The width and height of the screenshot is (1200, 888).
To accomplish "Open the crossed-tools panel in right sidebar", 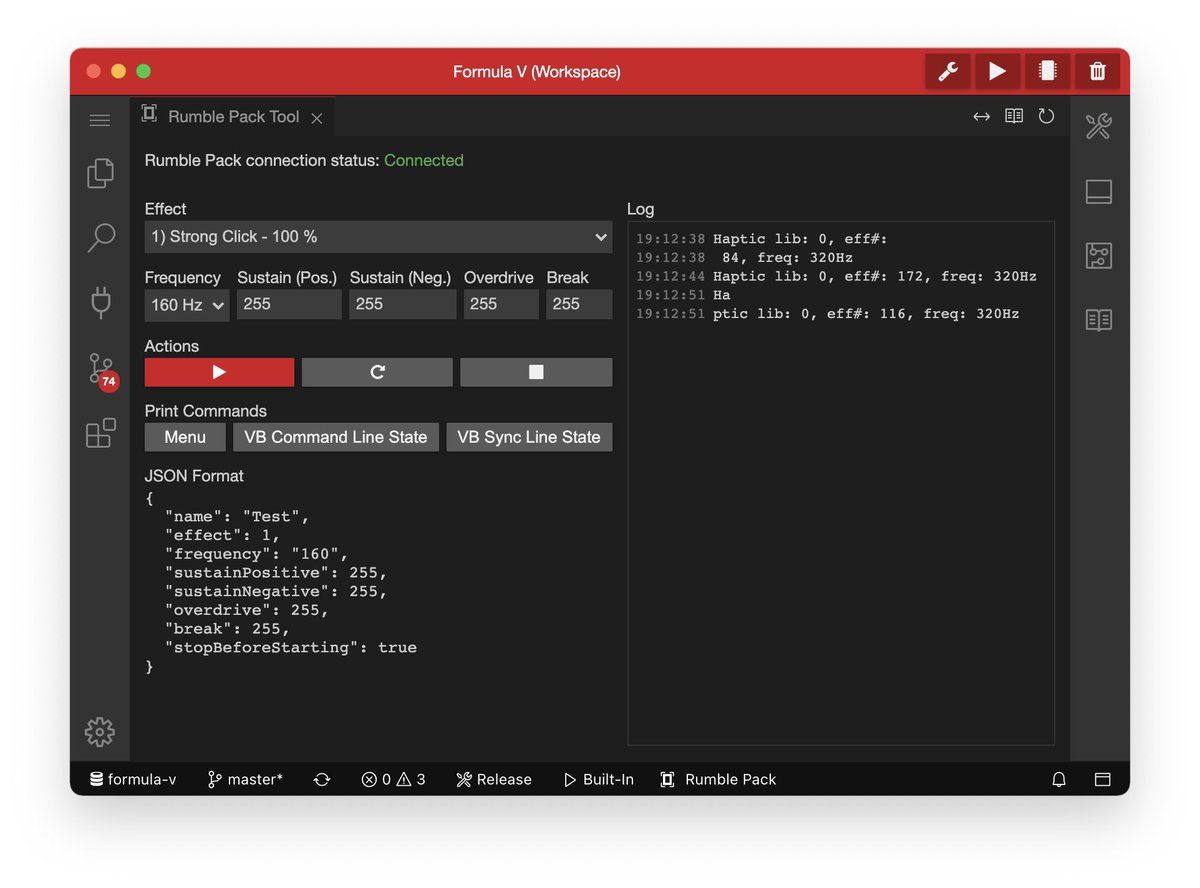I will click(x=1098, y=127).
